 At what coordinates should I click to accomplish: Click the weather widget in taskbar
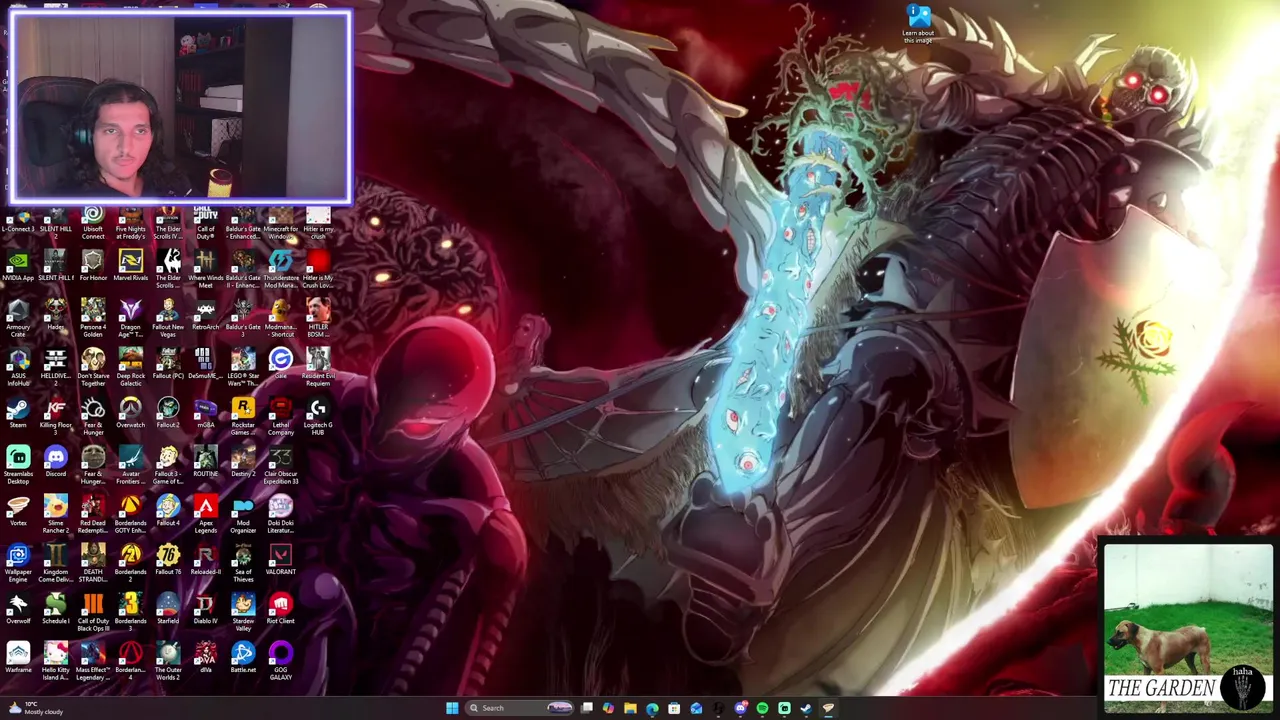point(34,708)
